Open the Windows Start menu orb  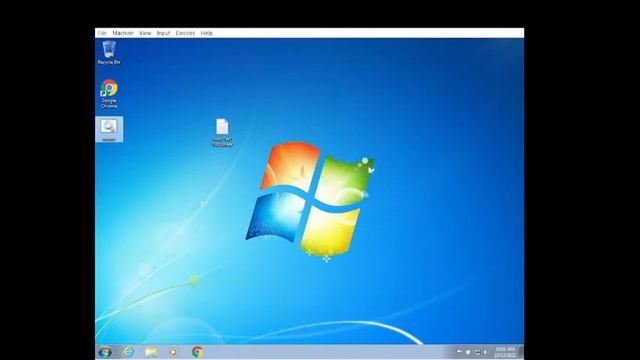(x=105, y=352)
